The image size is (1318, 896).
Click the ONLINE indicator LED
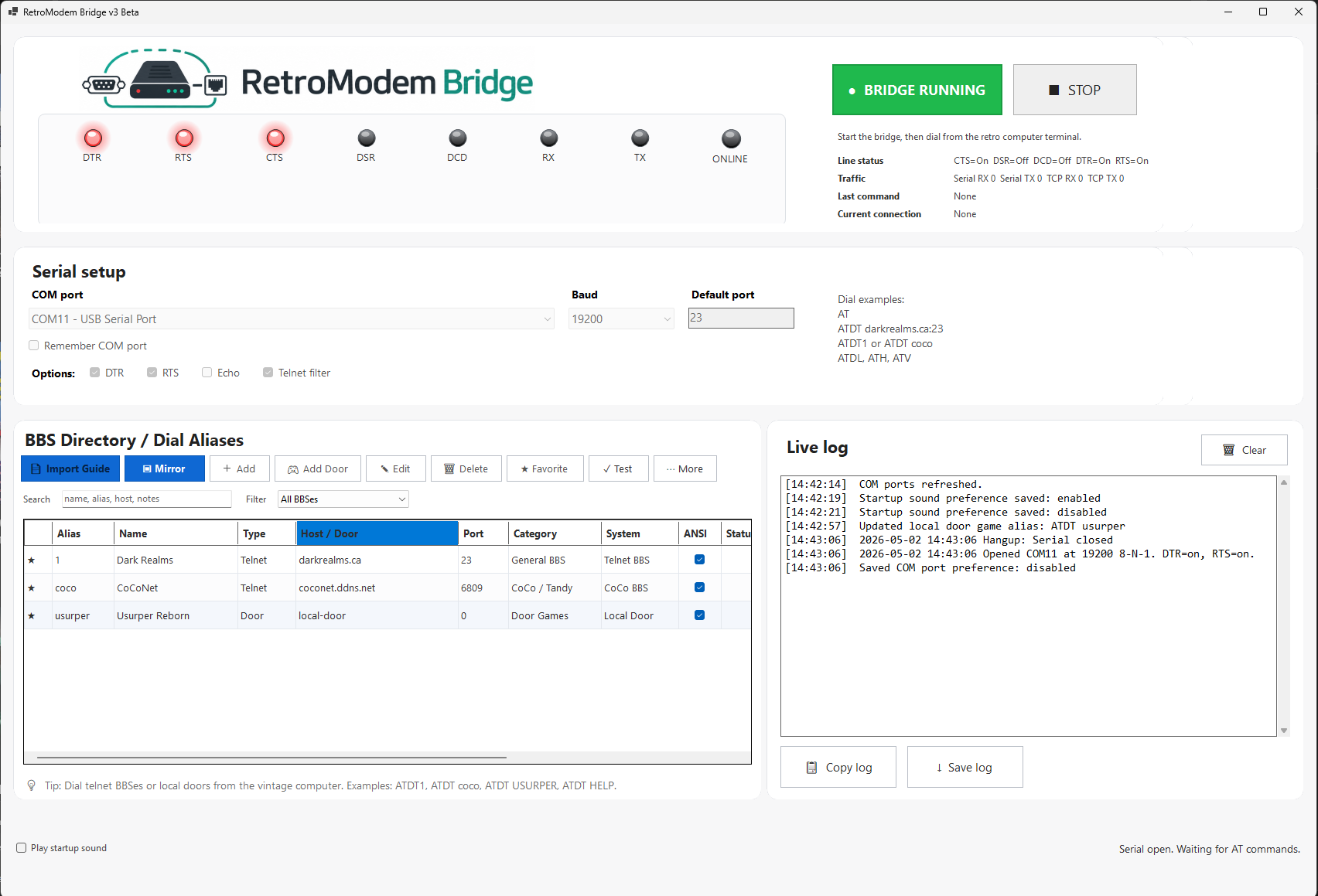click(x=731, y=138)
